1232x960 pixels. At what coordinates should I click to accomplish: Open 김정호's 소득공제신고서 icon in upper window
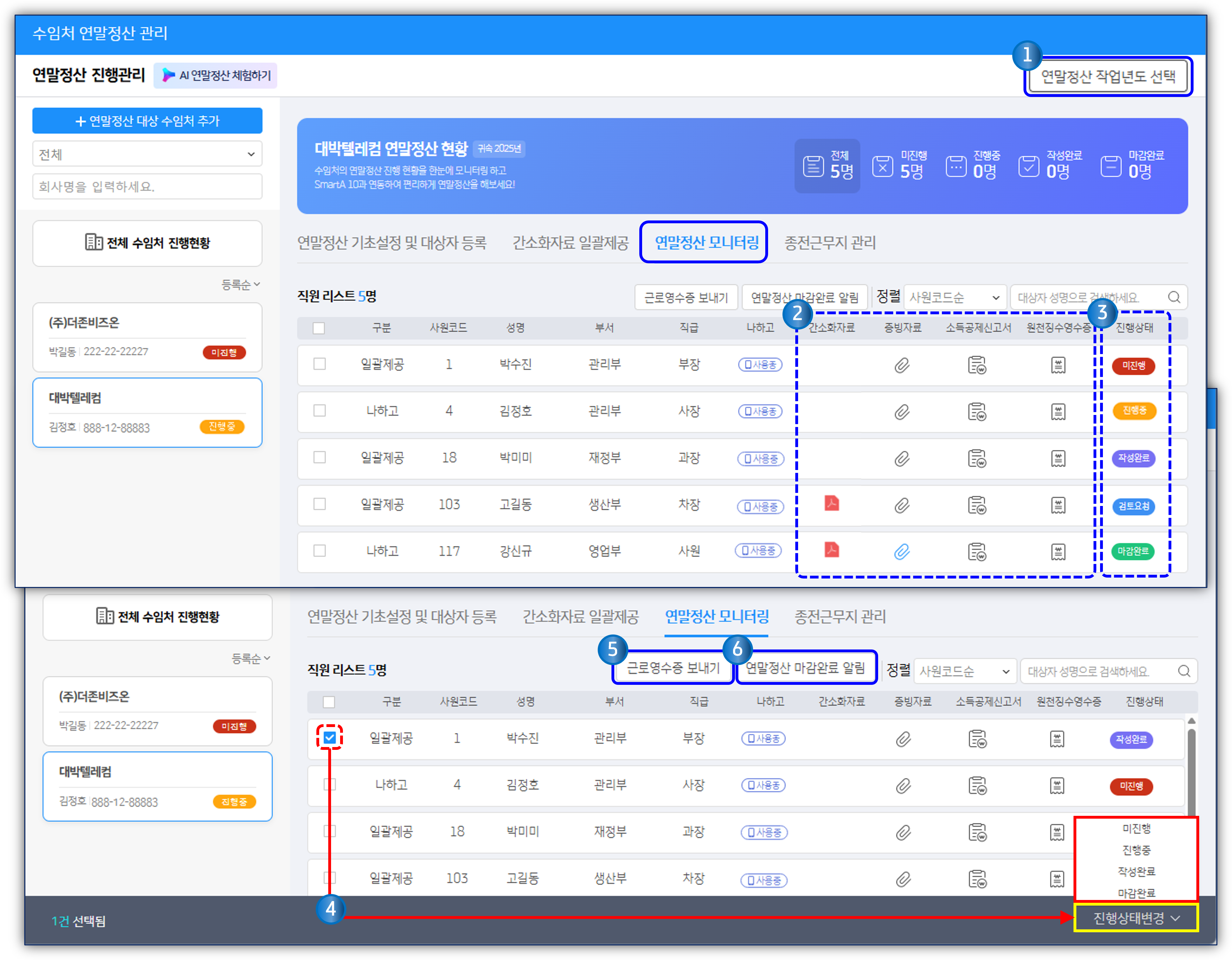pos(977,412)
